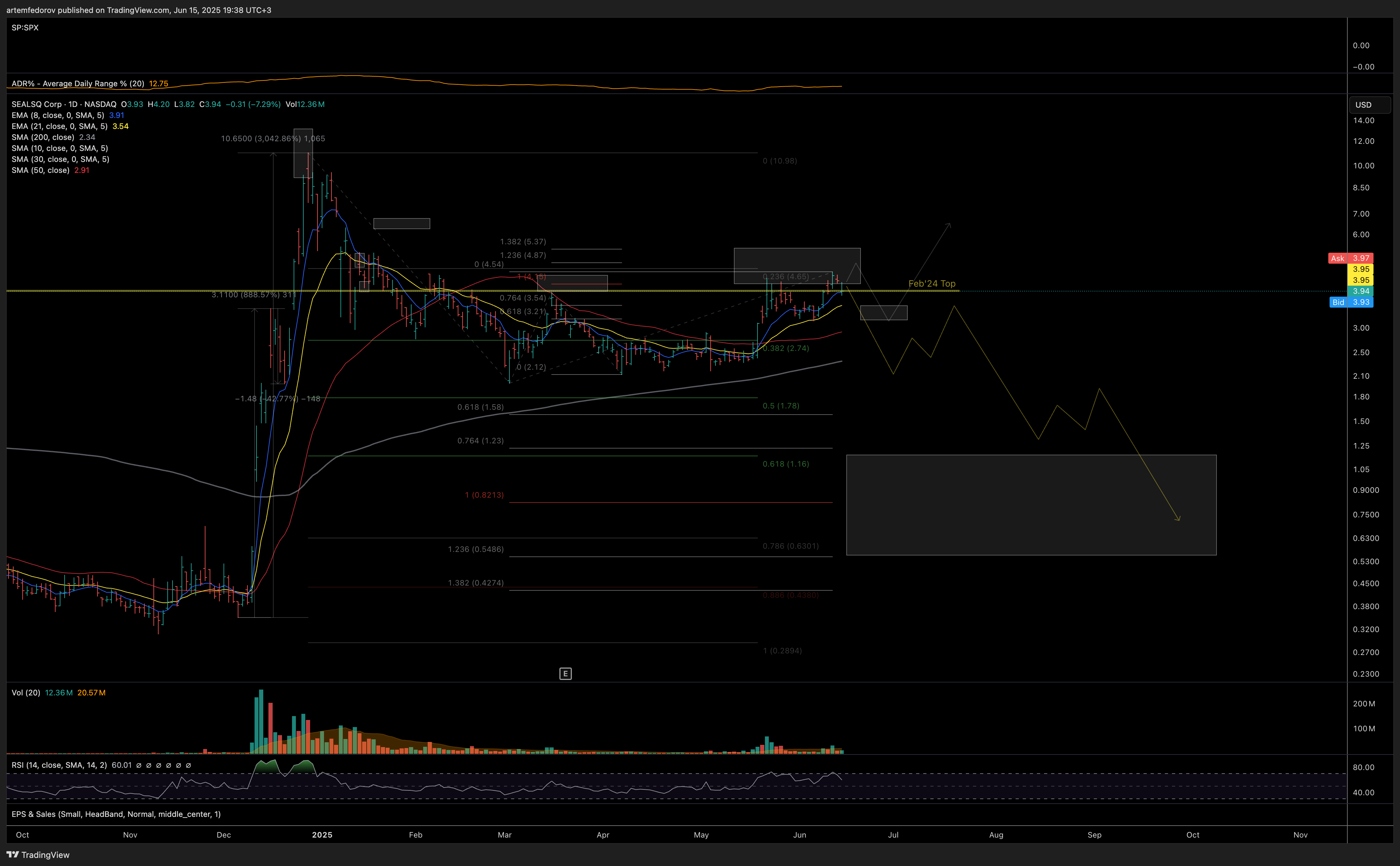1400x866 pixels.
Task: Click the Sep label on time axis
Action: click(x=1094, y=835)
